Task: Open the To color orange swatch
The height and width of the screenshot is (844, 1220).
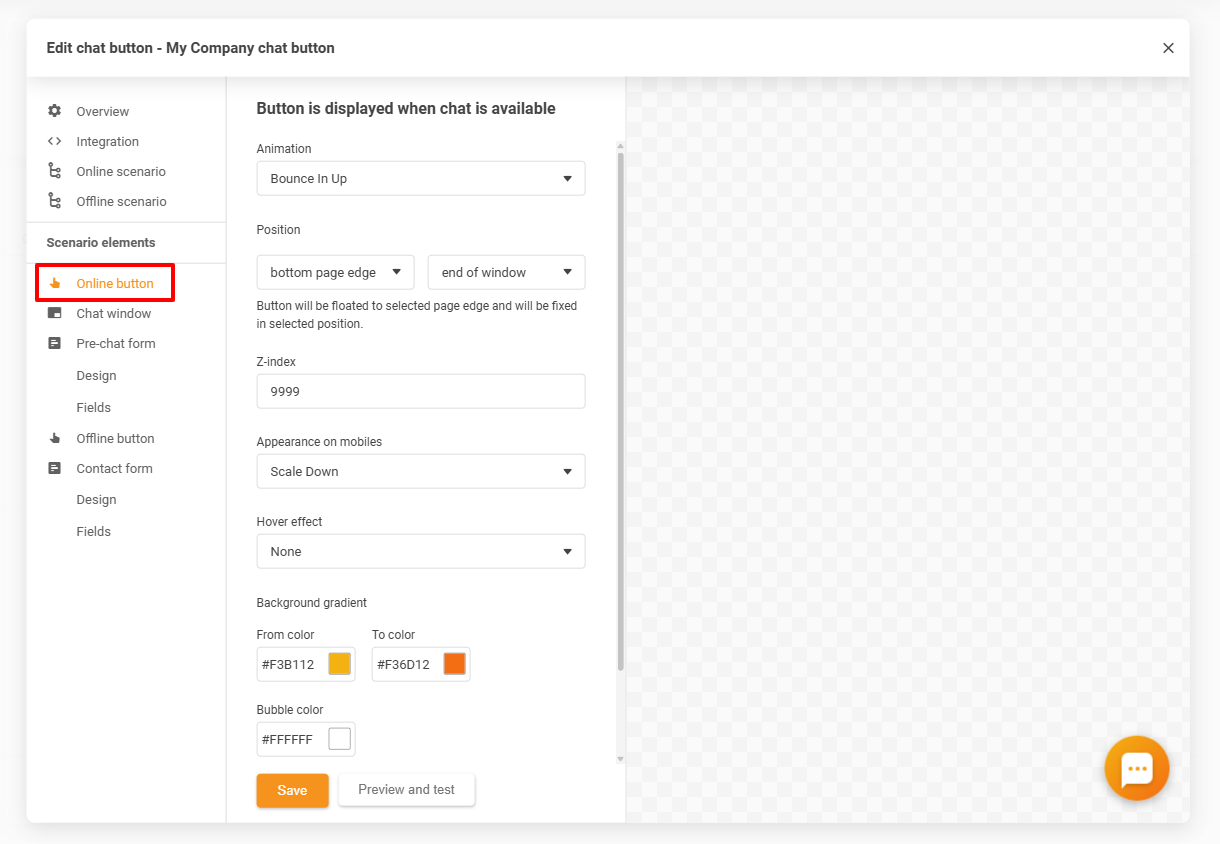Action: (454, 664)
